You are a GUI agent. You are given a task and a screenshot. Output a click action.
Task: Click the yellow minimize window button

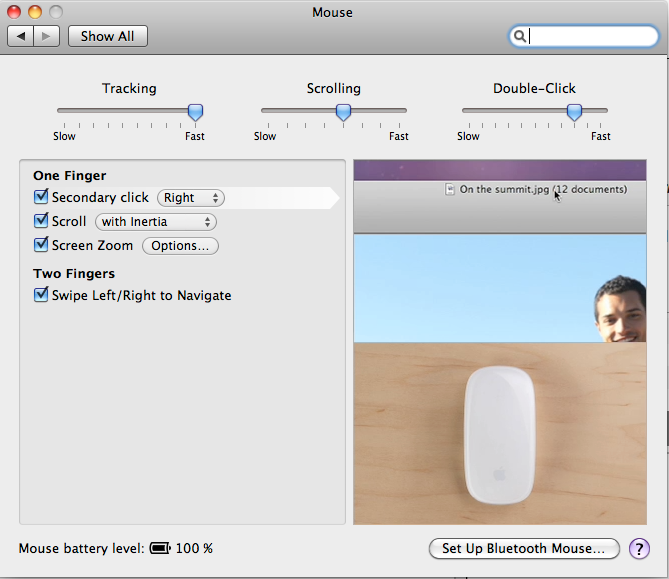34,12
